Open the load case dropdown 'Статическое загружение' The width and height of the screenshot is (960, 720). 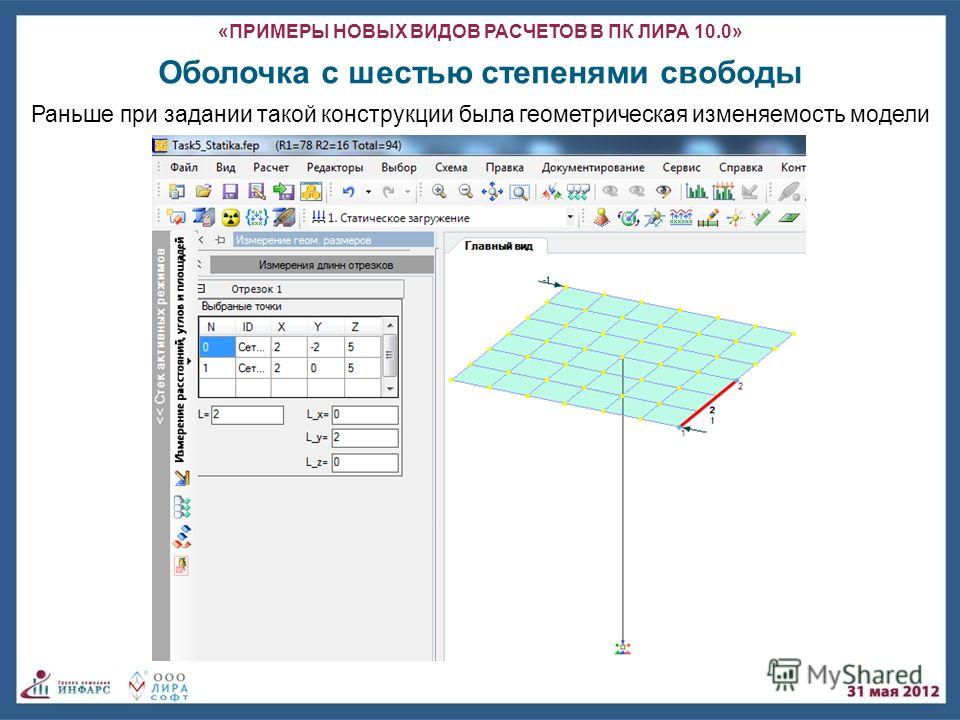pos(571,217)
